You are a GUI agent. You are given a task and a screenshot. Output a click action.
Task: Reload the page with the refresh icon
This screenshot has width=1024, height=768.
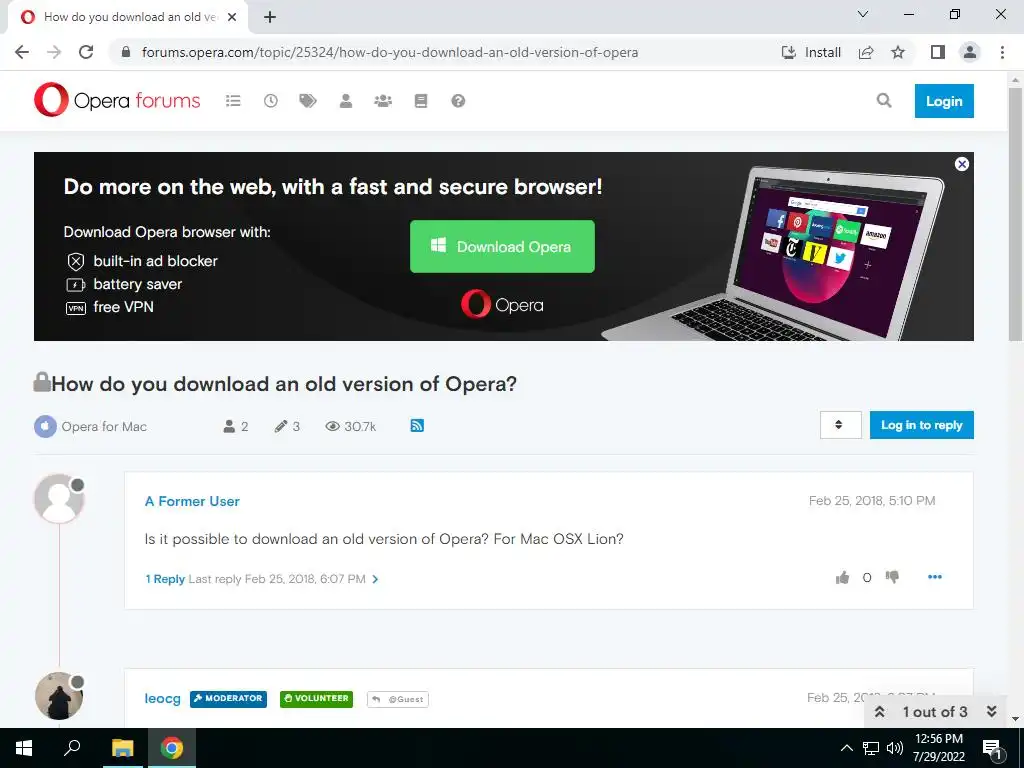(x=86, y=52)
